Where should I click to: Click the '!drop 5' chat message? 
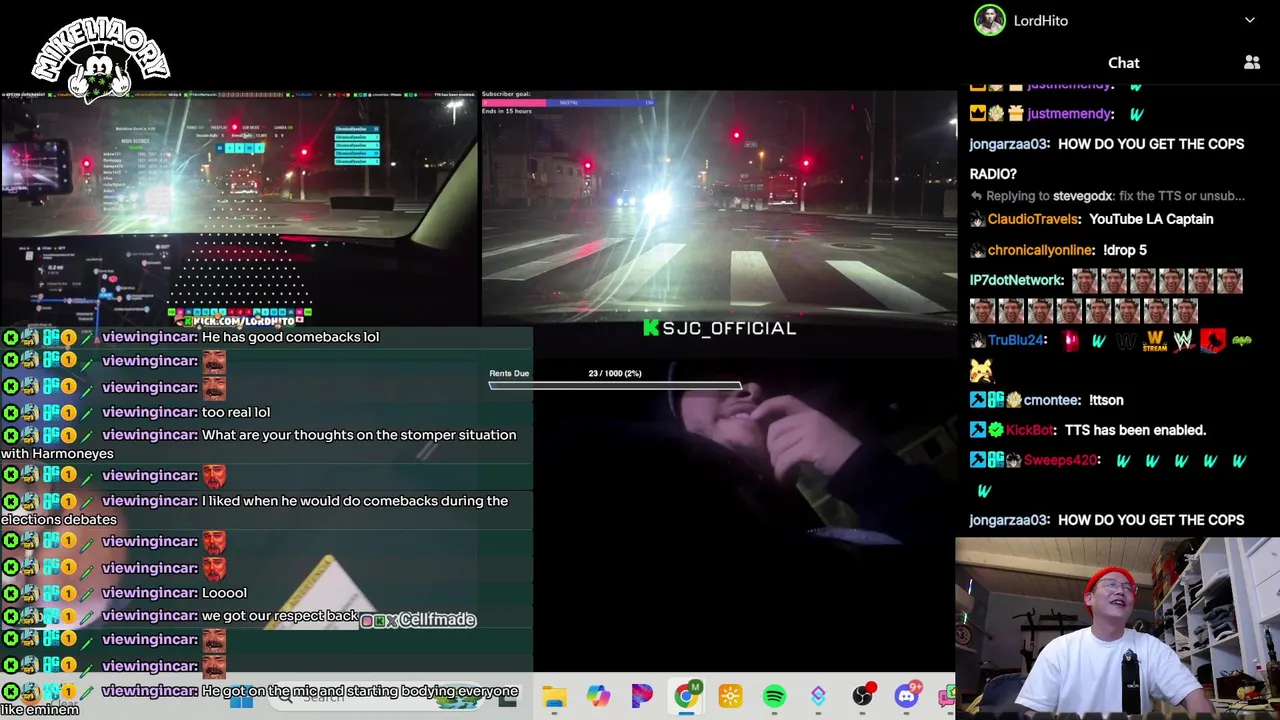pyautogui.click(x=1125, y=250)
